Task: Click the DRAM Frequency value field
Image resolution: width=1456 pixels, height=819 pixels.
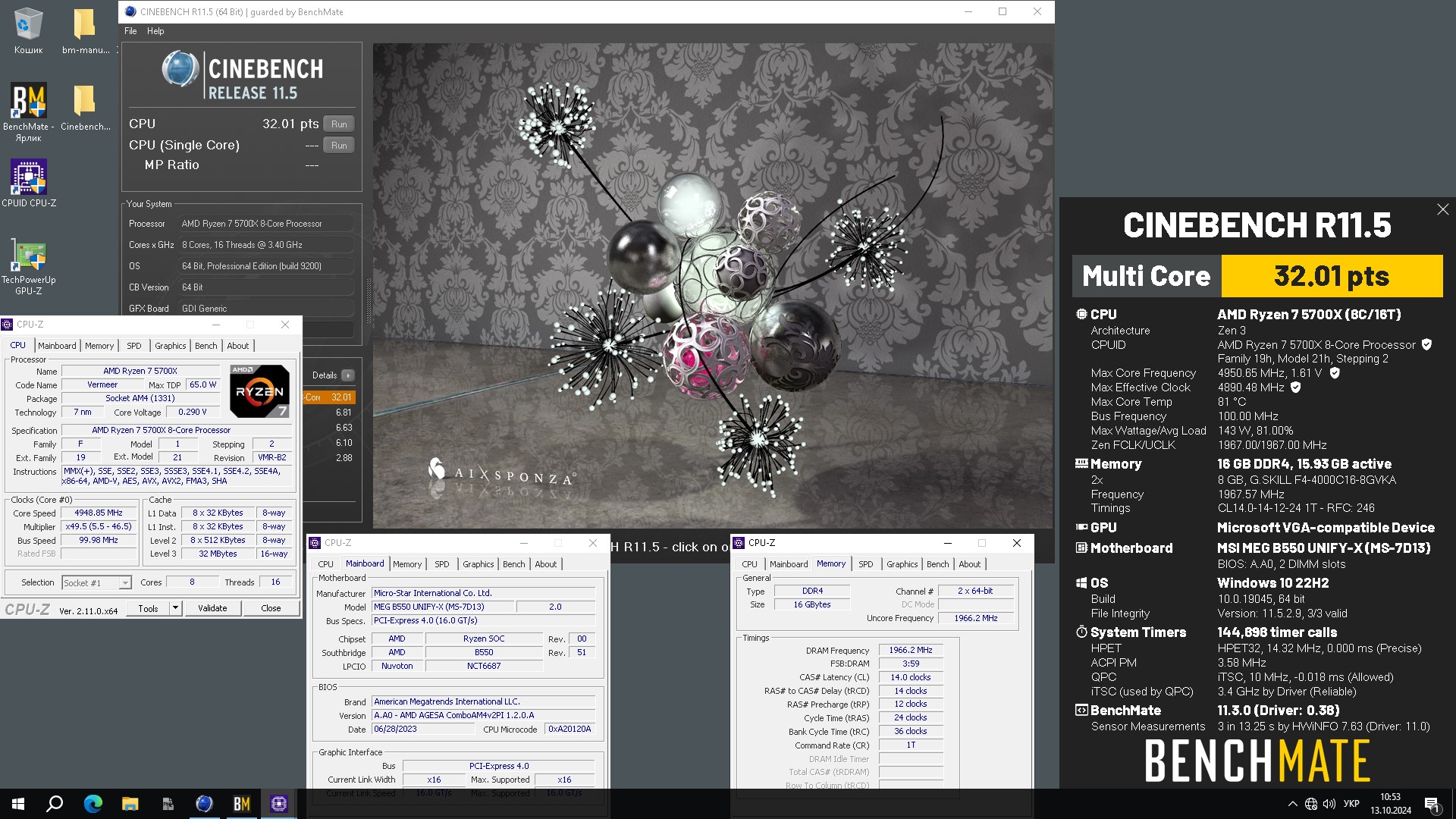Action: point(911,651)
